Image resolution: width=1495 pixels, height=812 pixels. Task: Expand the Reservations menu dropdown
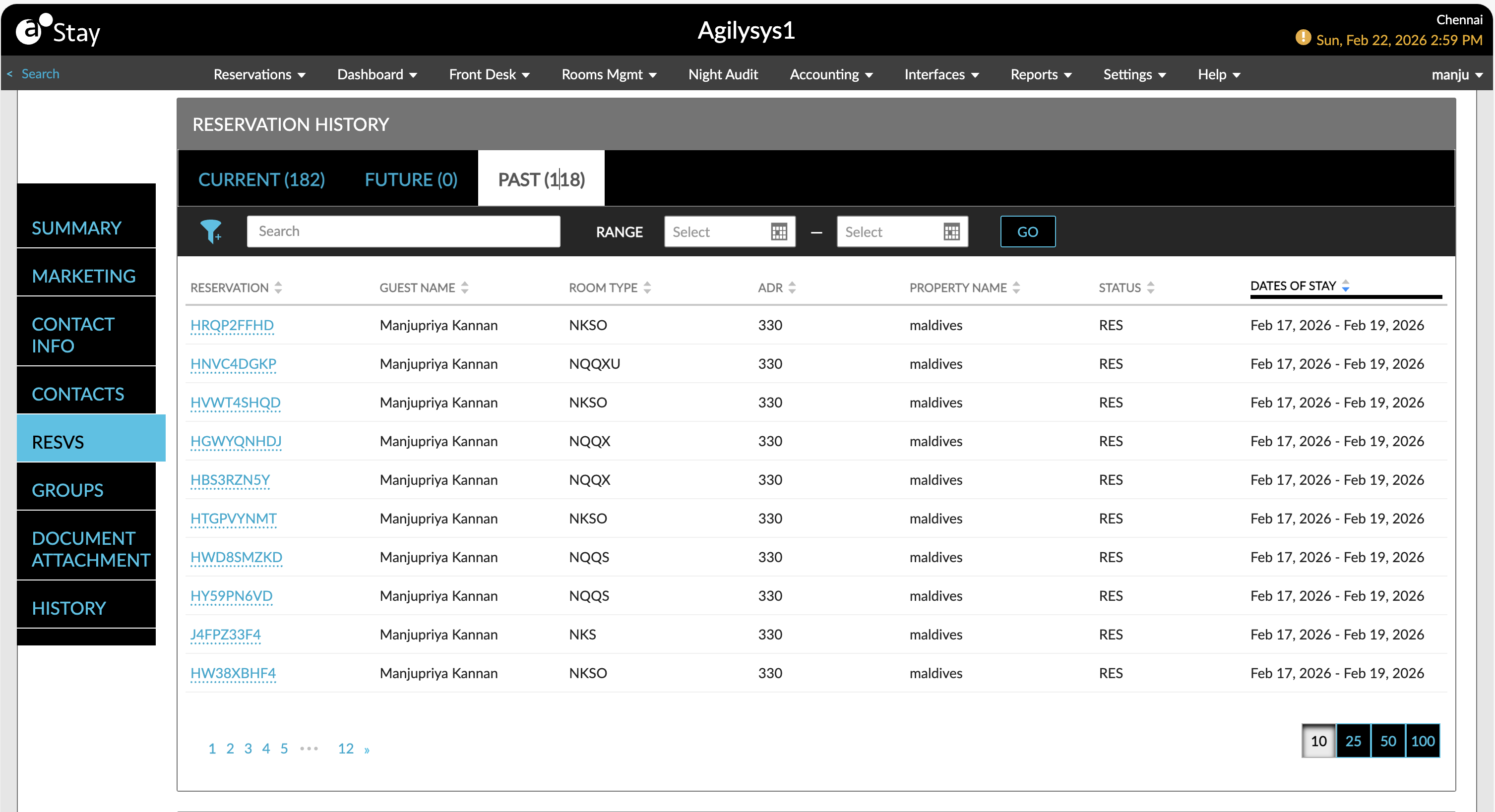259,74
